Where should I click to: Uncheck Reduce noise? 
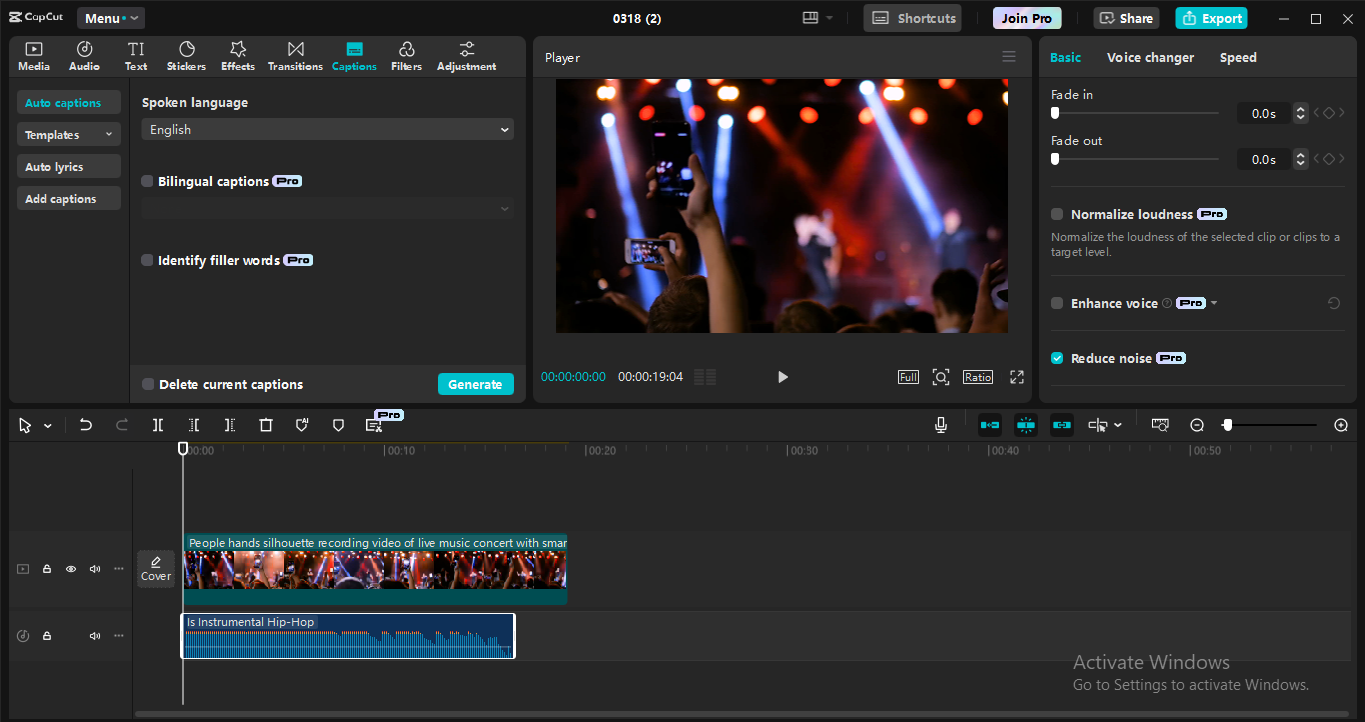point(1056,357)
